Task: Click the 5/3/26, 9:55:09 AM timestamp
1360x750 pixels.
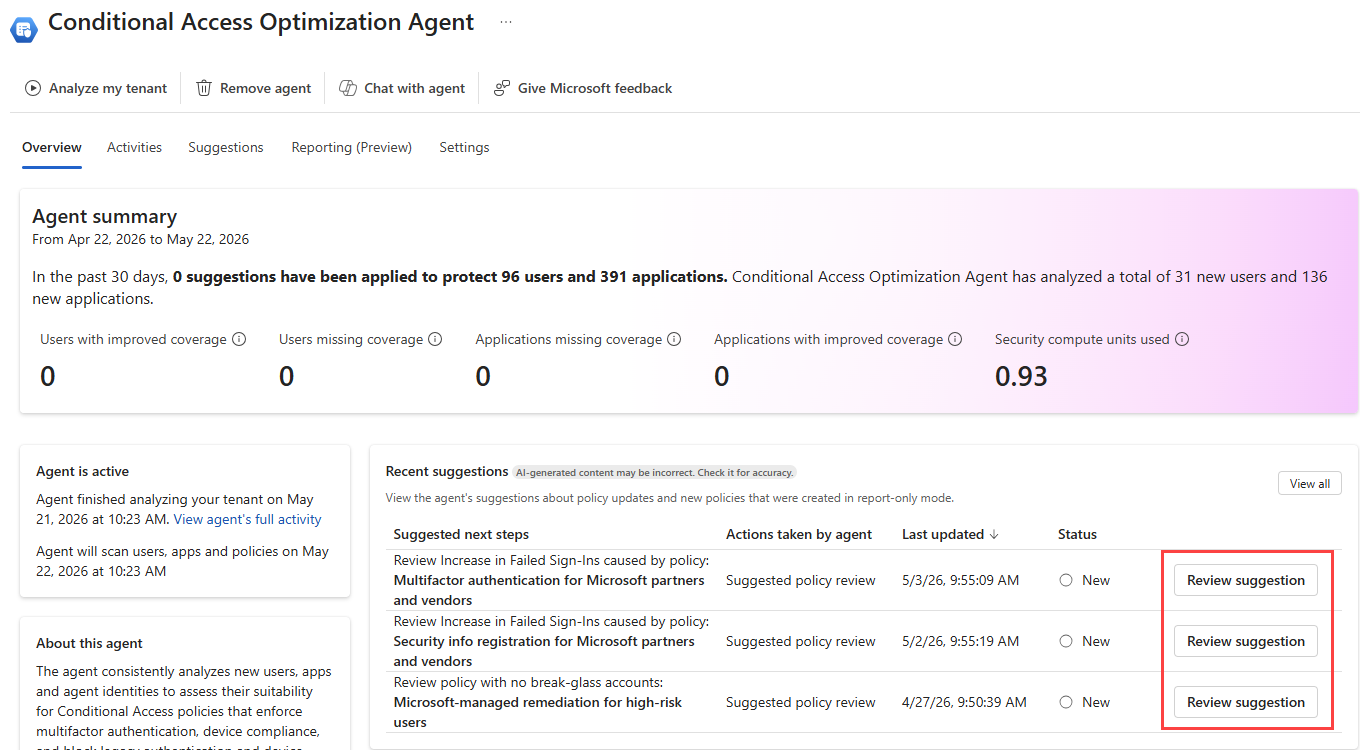Action: click(x=960, y=581)
